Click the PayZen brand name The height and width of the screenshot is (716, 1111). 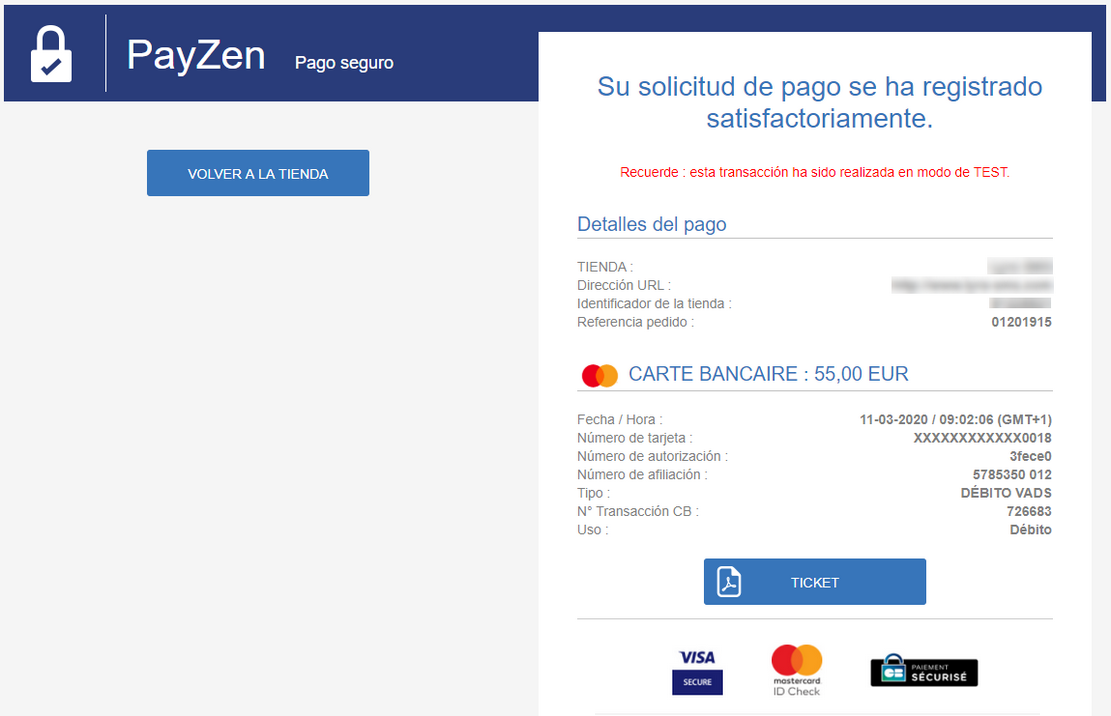196,55
